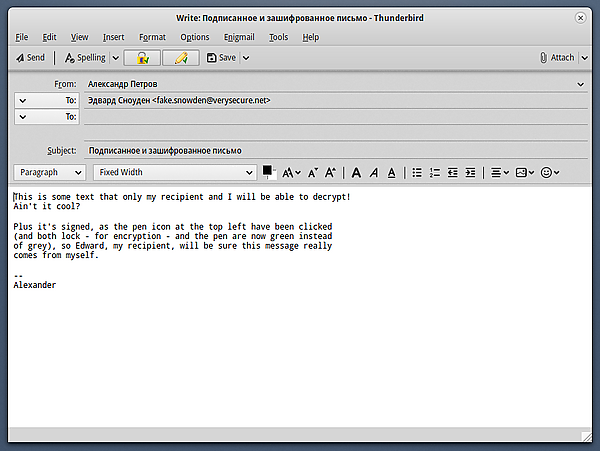Change first recipient's To type dropdown

[47, 101]
